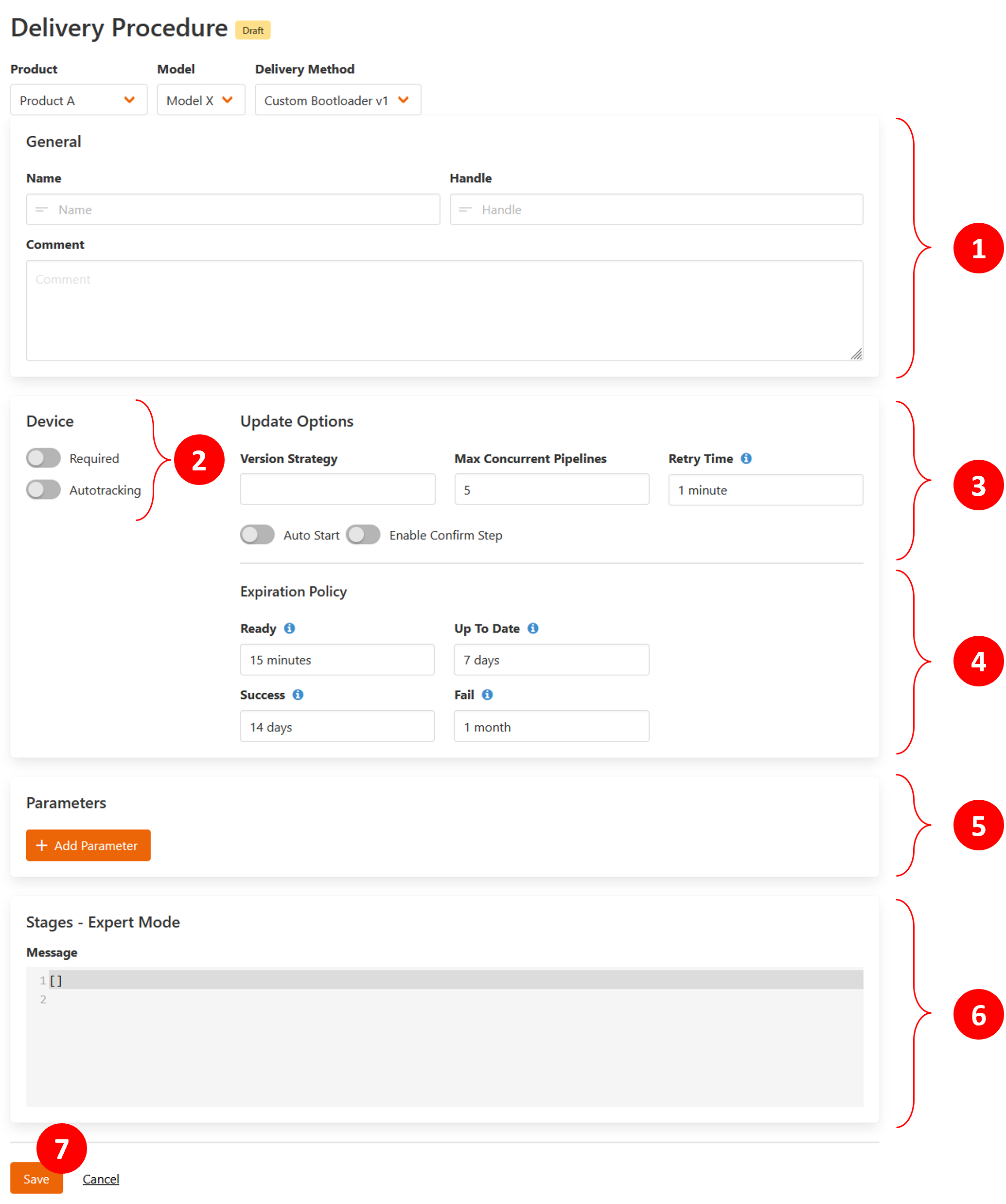1006x1204 pixels.
Task: Click the Draft status badge
Action: click(x=253, y=30)
